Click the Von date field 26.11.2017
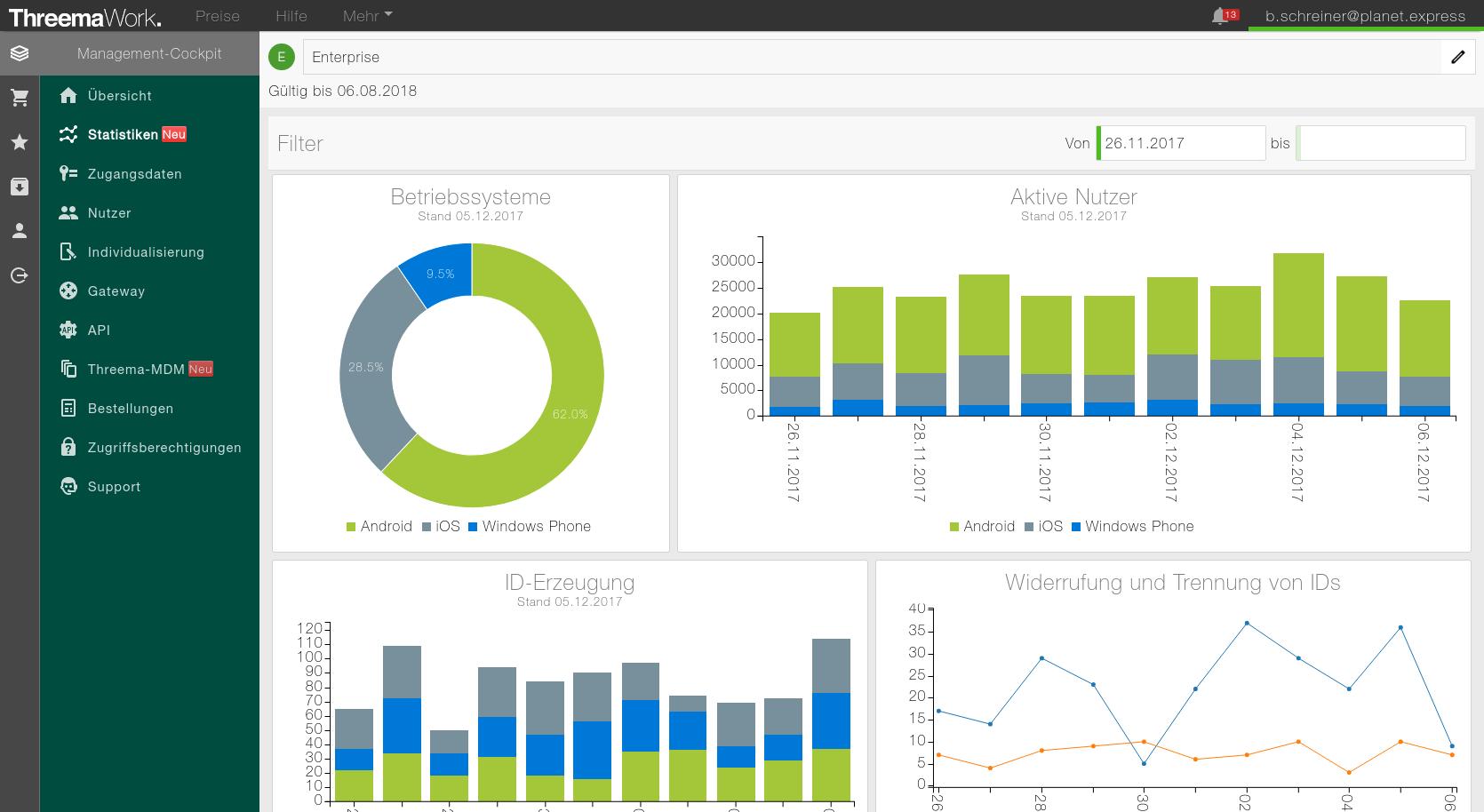This screenshot has height=812, width=1484. [1181, 143]
